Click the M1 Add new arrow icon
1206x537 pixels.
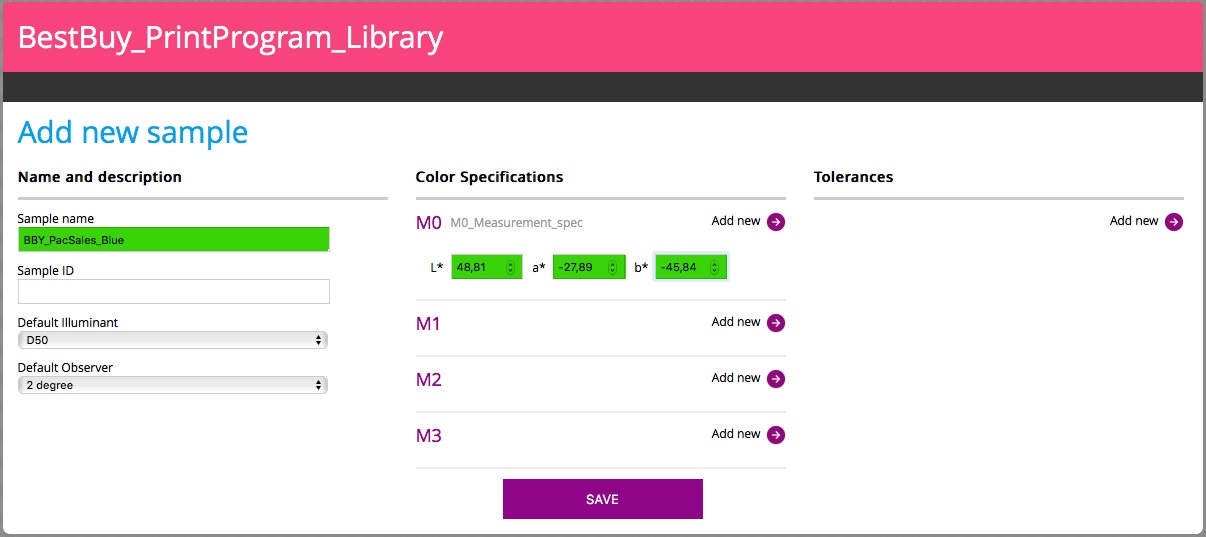coord(776,323)
